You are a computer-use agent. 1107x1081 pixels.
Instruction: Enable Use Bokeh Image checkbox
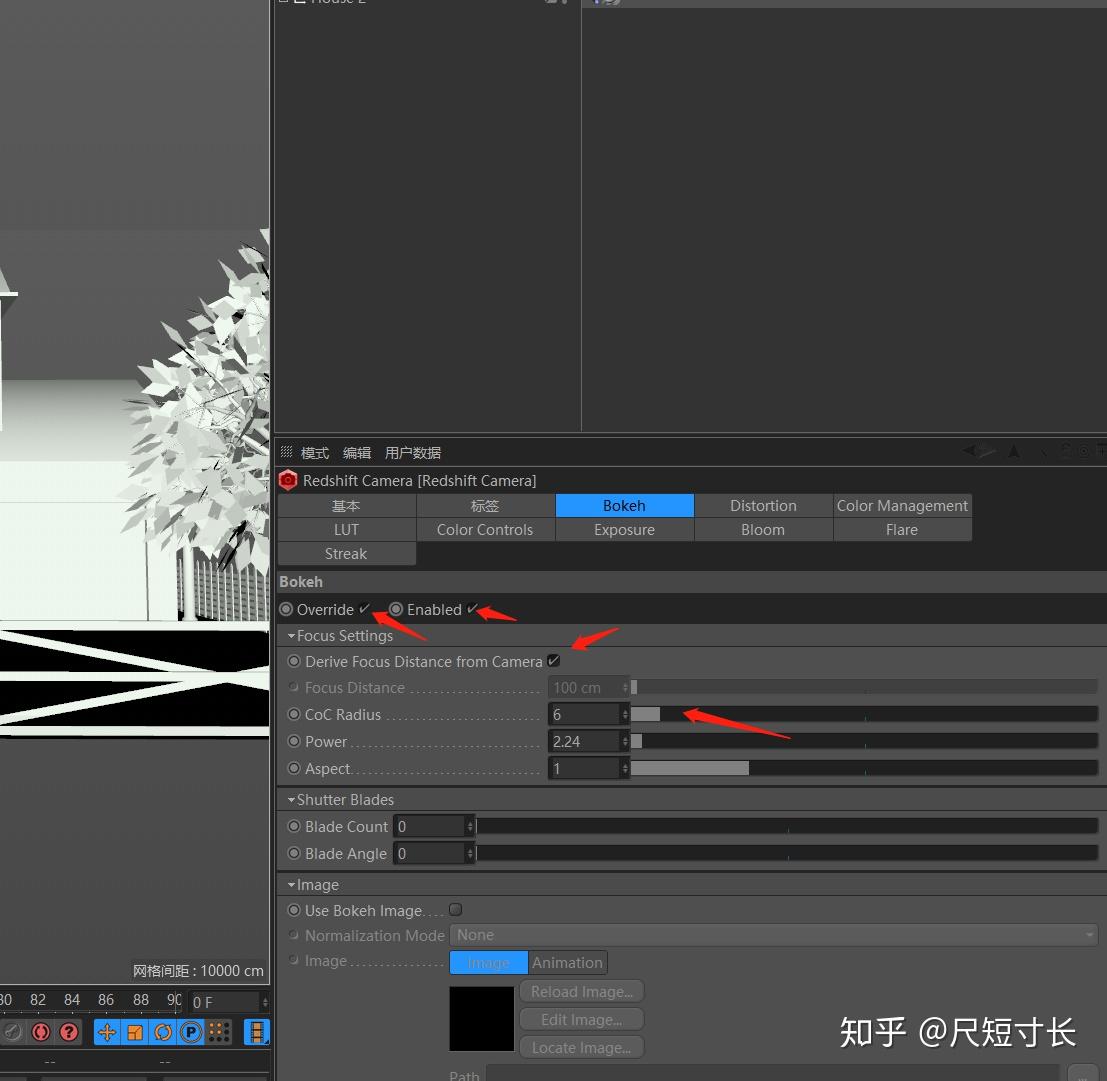(455, 910)
